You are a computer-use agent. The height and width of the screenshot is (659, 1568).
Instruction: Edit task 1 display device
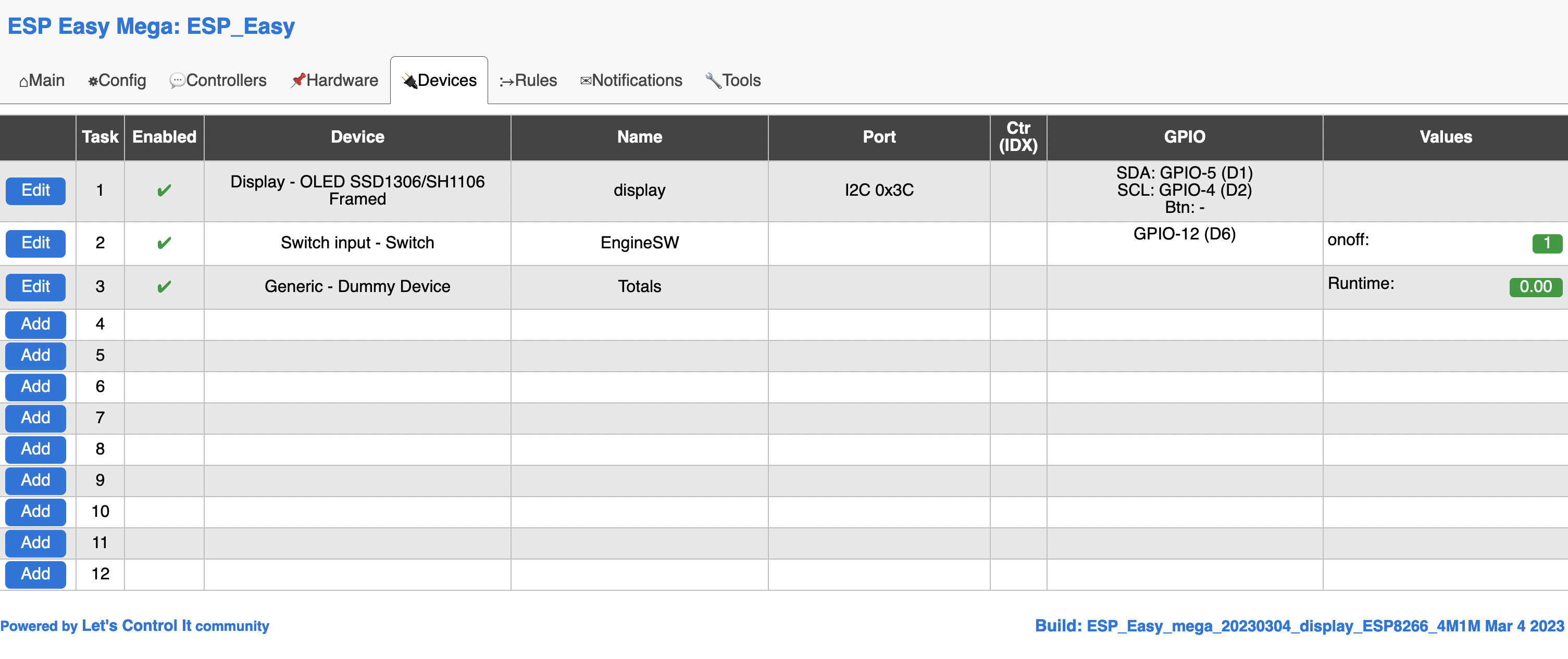tap(36, 191)
